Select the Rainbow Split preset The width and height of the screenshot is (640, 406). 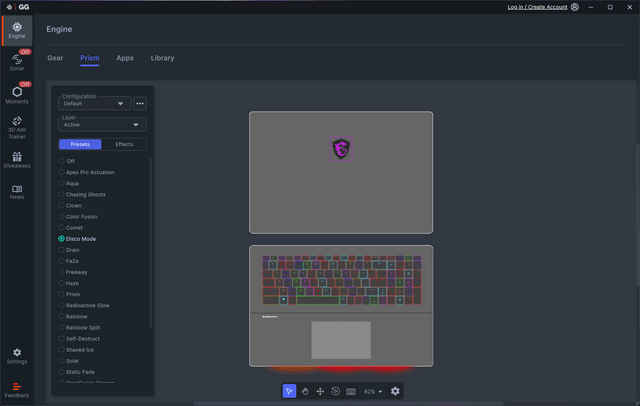(x=79, y=327)
